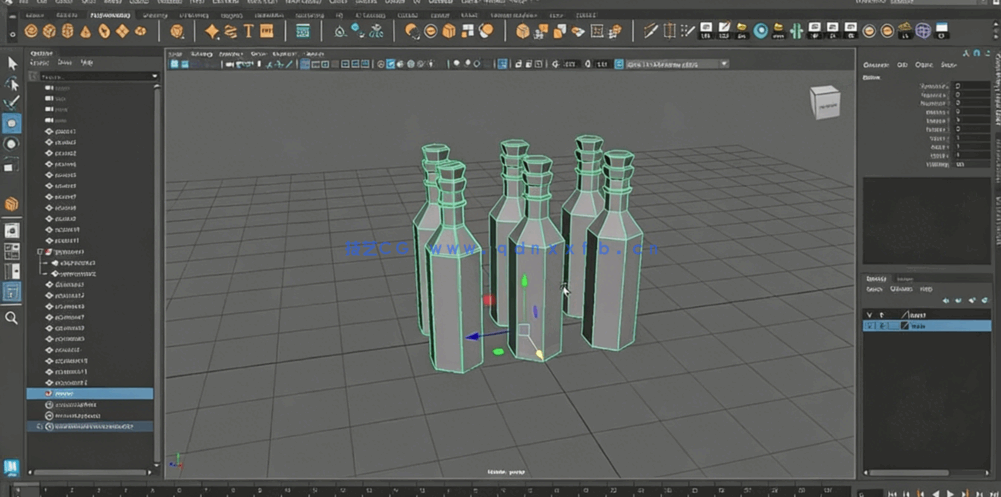Screen dimensions: 1001x497
Task: Select the highlighted item in Outliner list
Action: [x=90, y=394]
